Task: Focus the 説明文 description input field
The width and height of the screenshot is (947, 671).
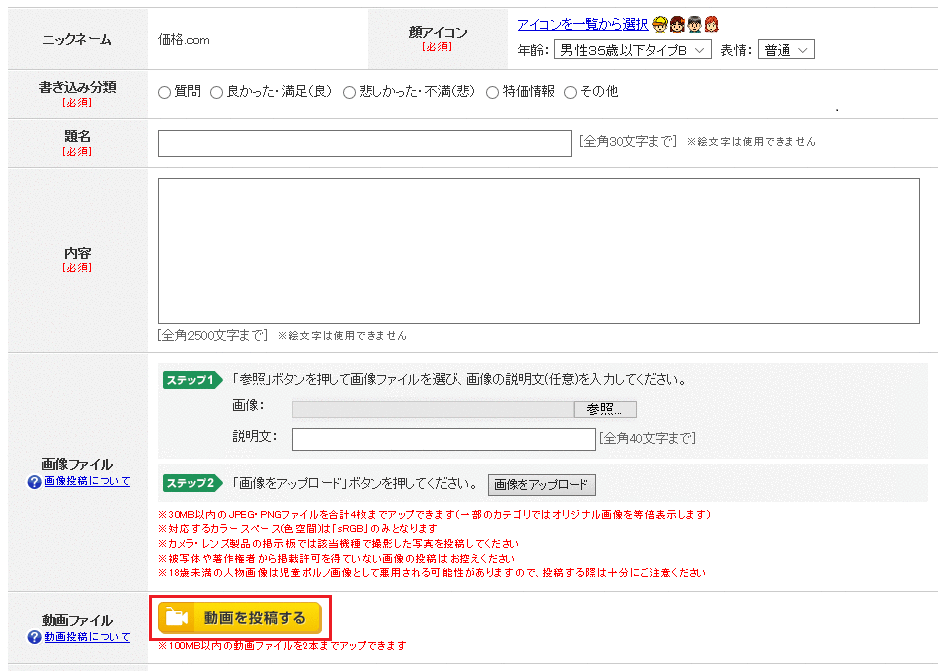Action: coord(444,439)
